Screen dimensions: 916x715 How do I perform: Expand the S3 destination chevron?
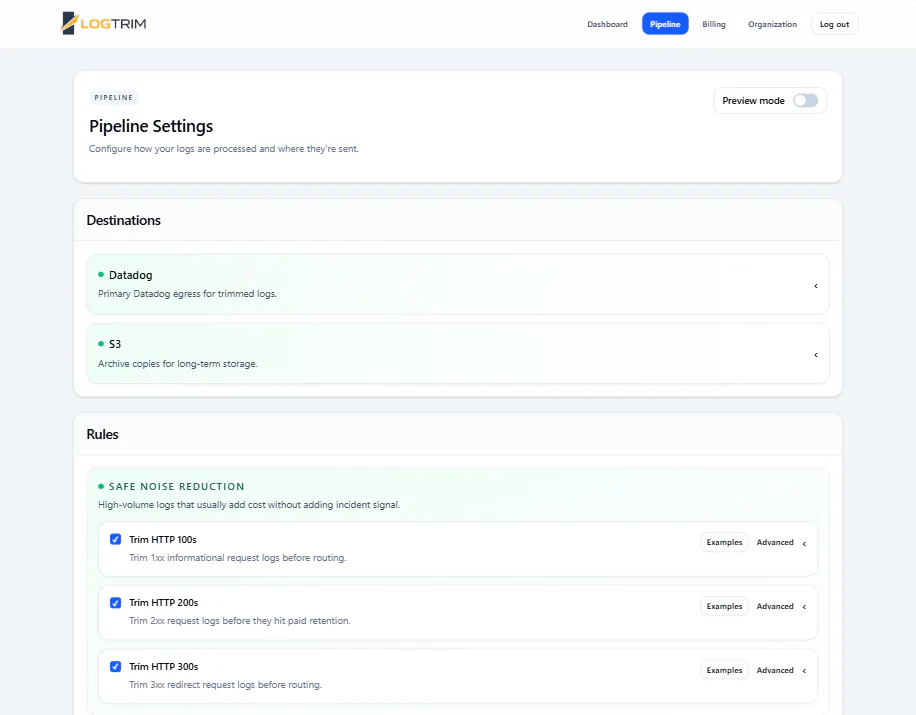pyautogui.click(x=816, y=355)
